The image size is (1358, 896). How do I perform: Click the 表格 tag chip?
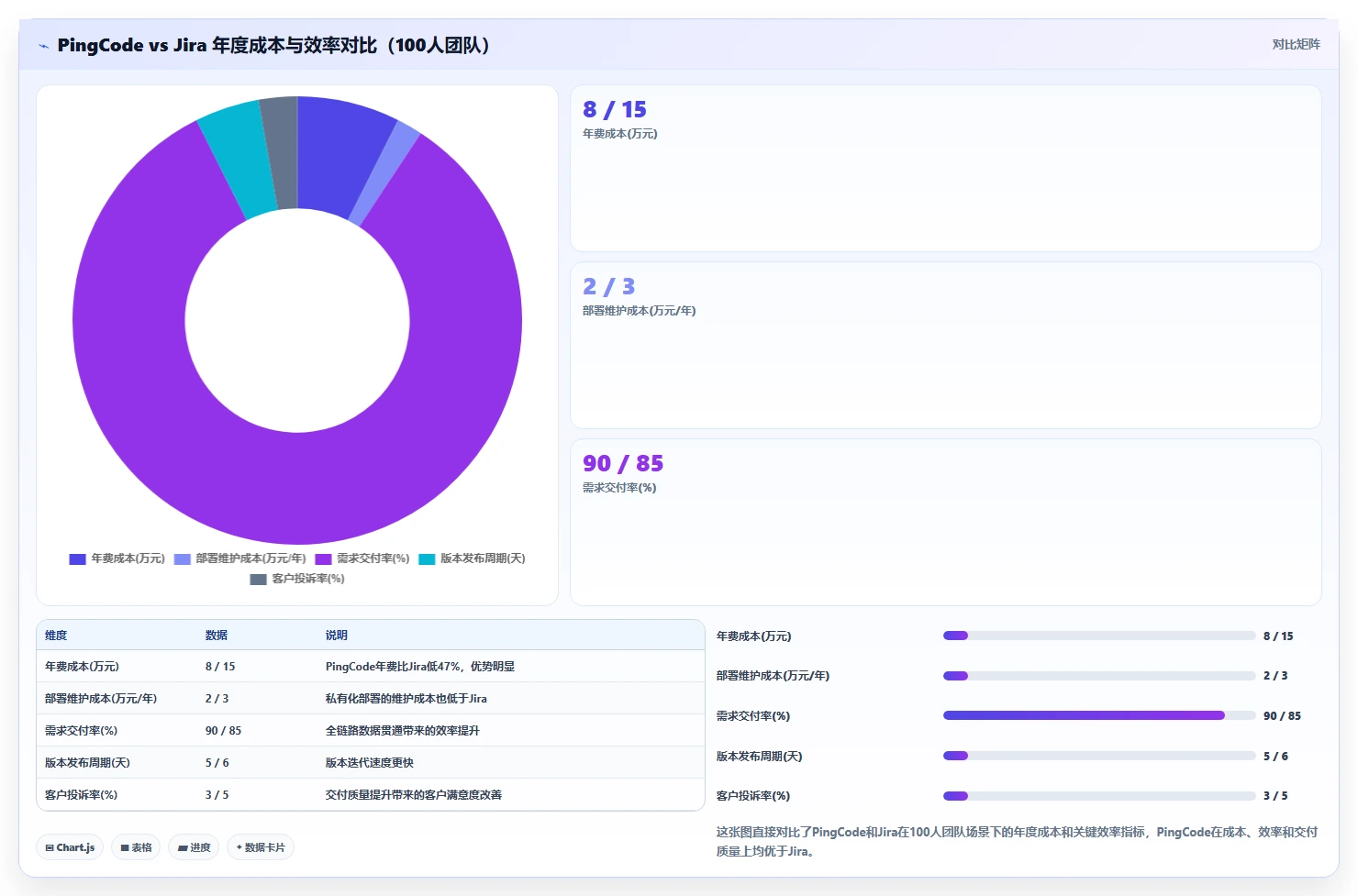pyautogui.click(x=136, y=847)
